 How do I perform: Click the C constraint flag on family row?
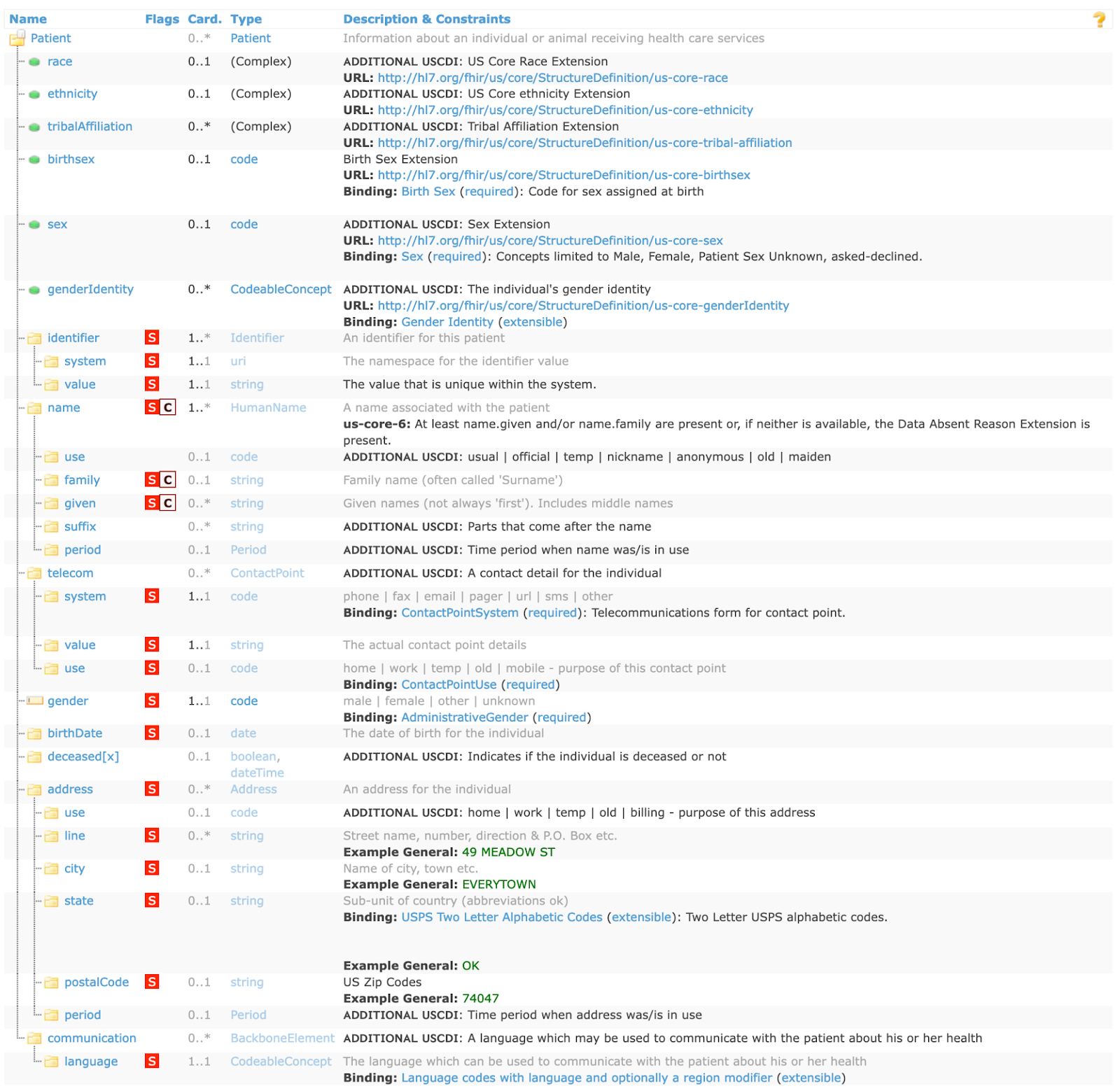click(x=167, y=480)
